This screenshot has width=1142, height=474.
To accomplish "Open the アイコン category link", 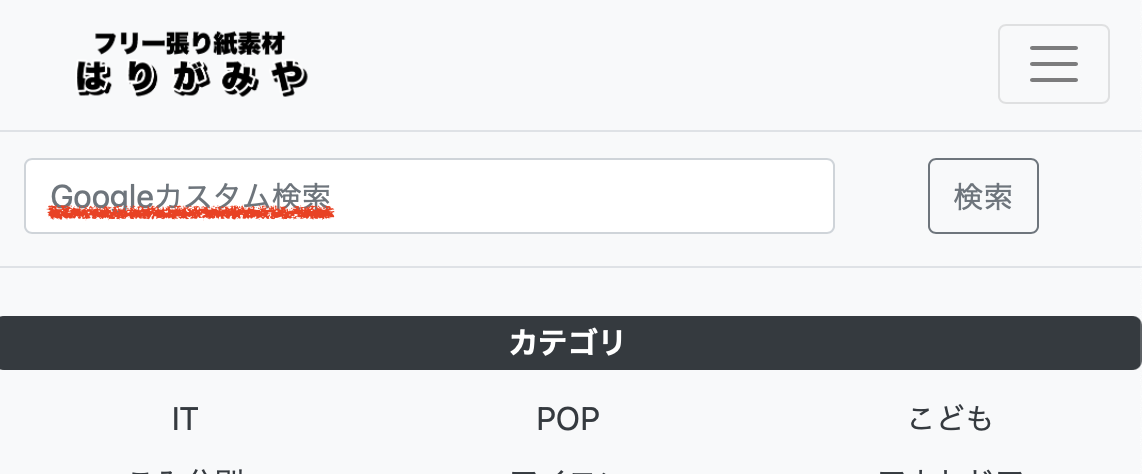I will click(567, 469).
